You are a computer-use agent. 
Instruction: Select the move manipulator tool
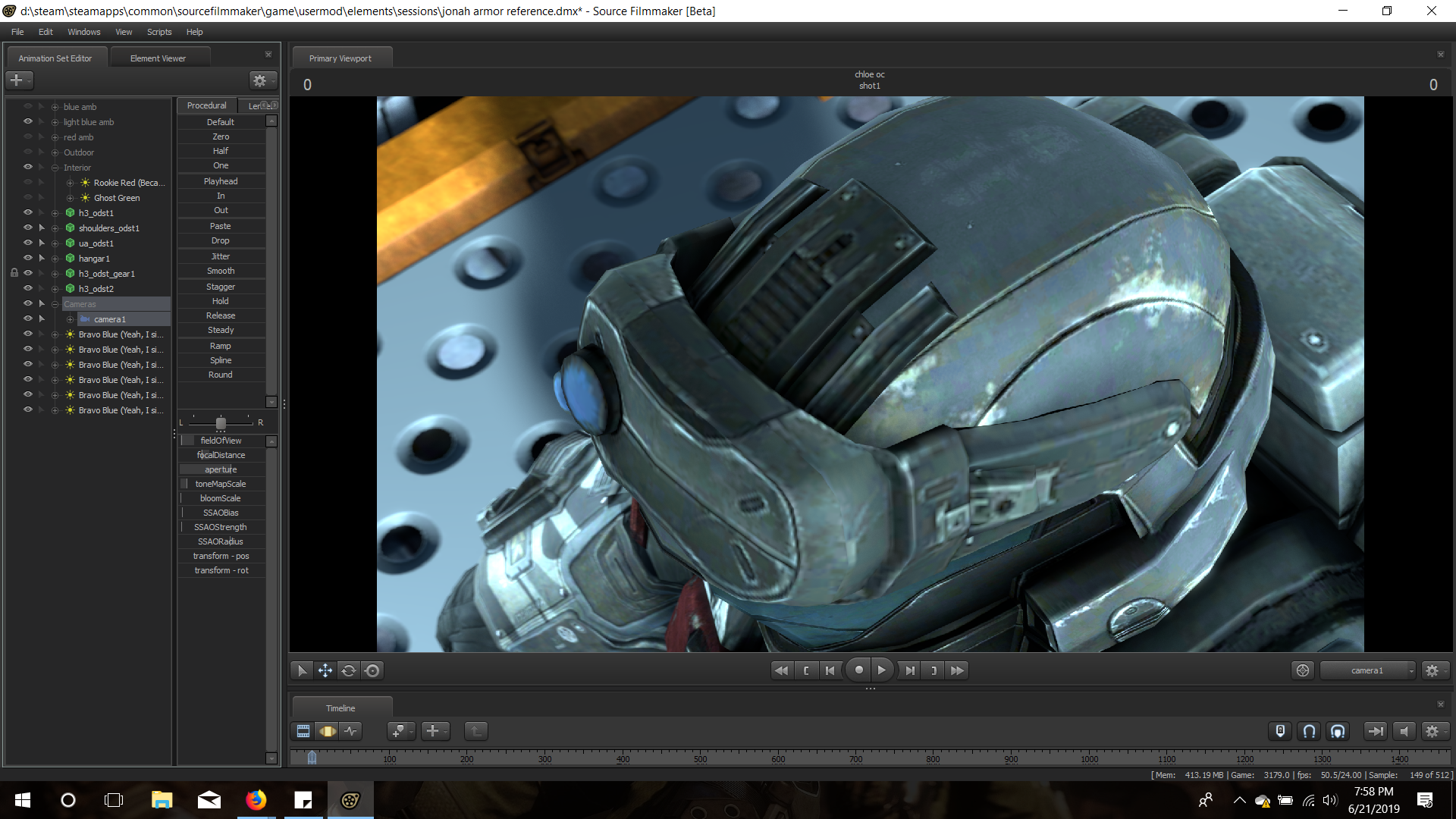(325, 670)
